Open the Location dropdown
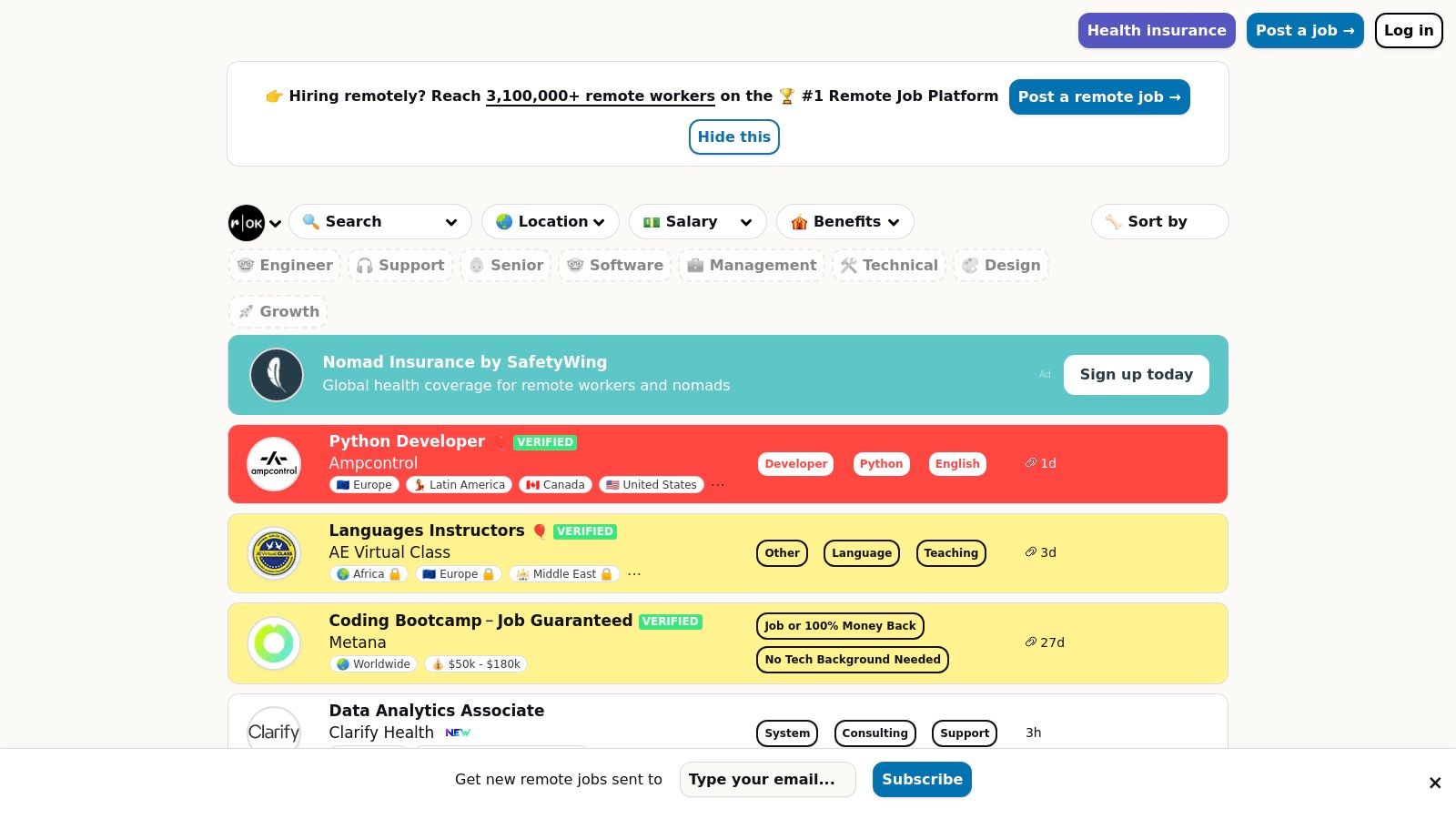The width and height of the screenshot is (1456, 819). coord(551,222)
